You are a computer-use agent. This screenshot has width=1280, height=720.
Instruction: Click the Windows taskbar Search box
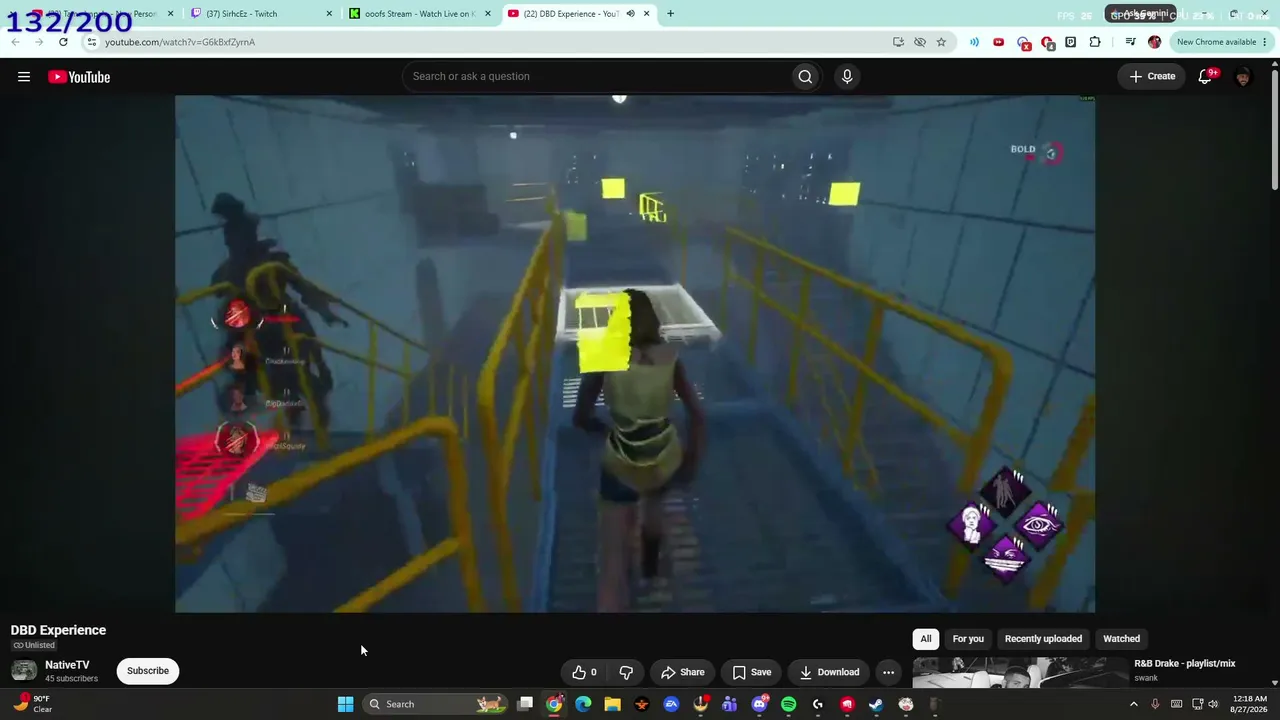click(x=434, y=704)
